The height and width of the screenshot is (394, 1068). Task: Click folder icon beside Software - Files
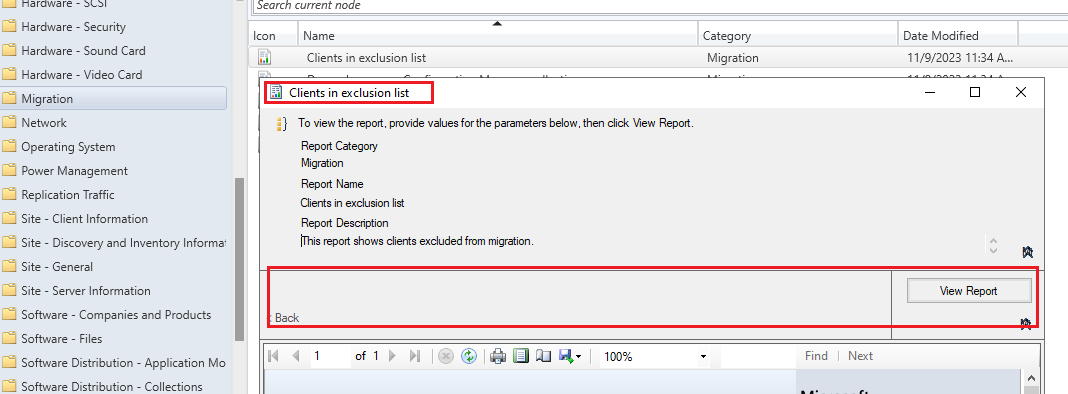[9, 339]
